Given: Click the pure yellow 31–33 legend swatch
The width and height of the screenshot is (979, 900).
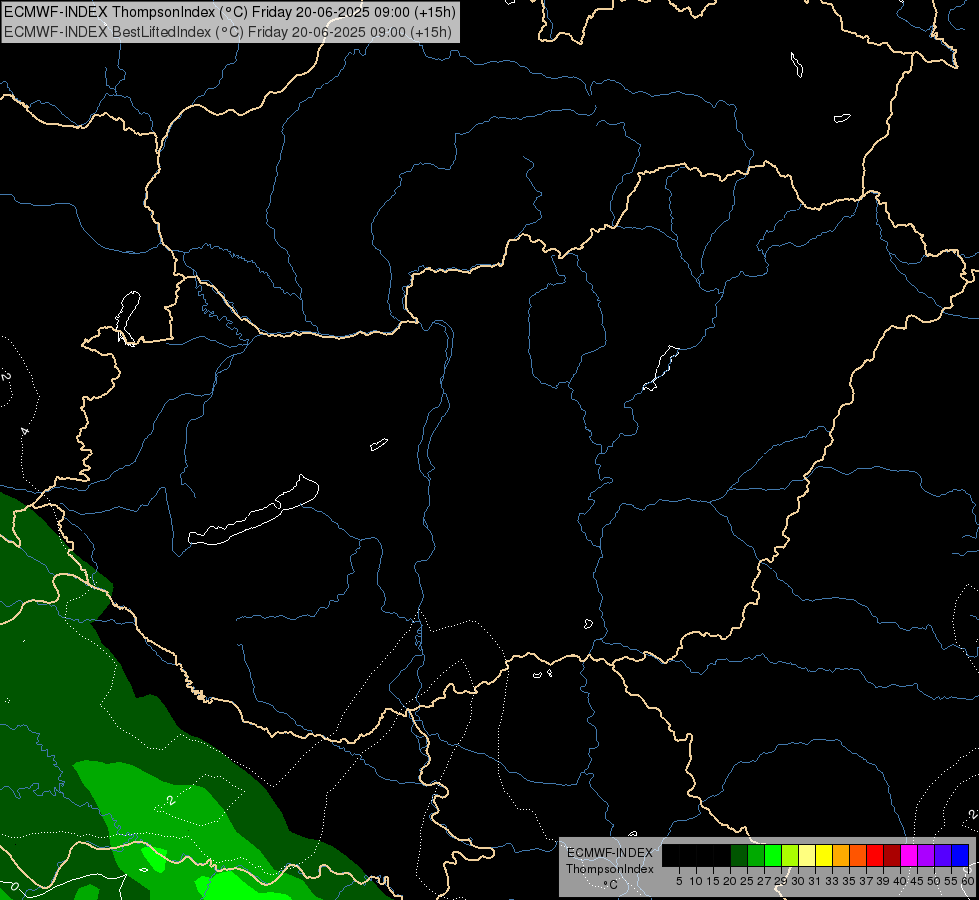Looking at the screenshot, I should [x=824, y=855].
